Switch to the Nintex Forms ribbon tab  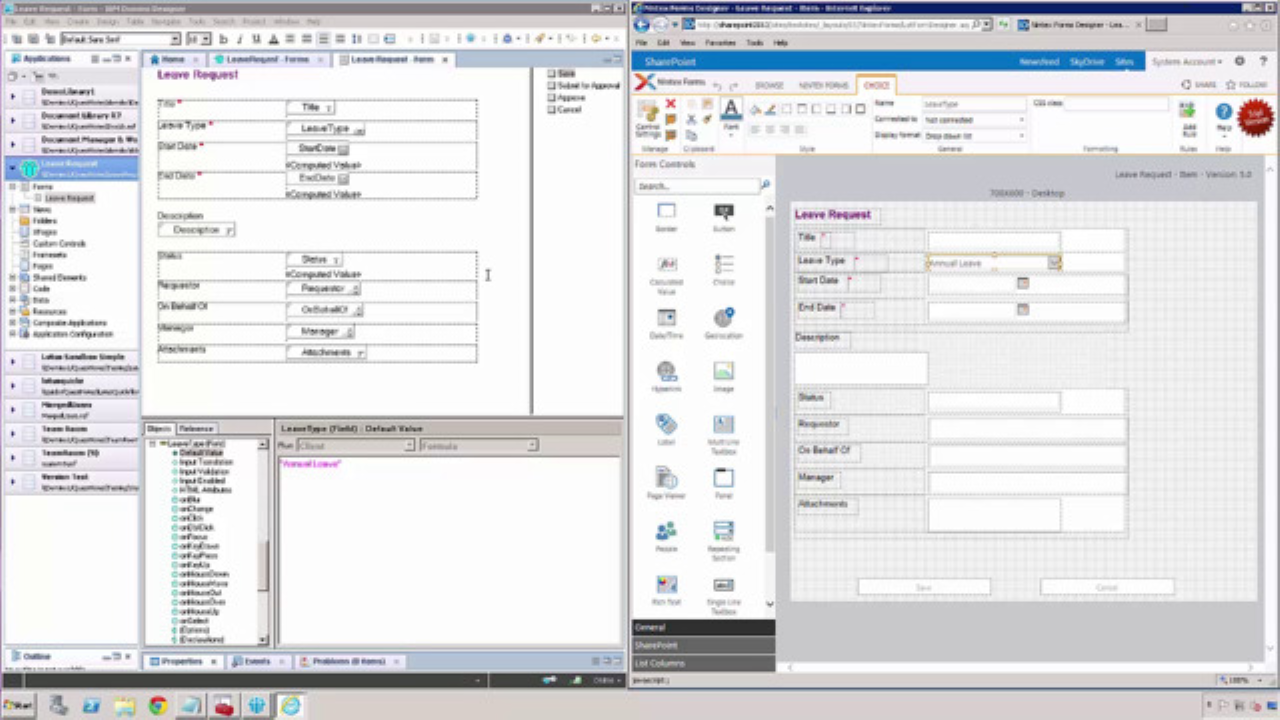[822, 86]
